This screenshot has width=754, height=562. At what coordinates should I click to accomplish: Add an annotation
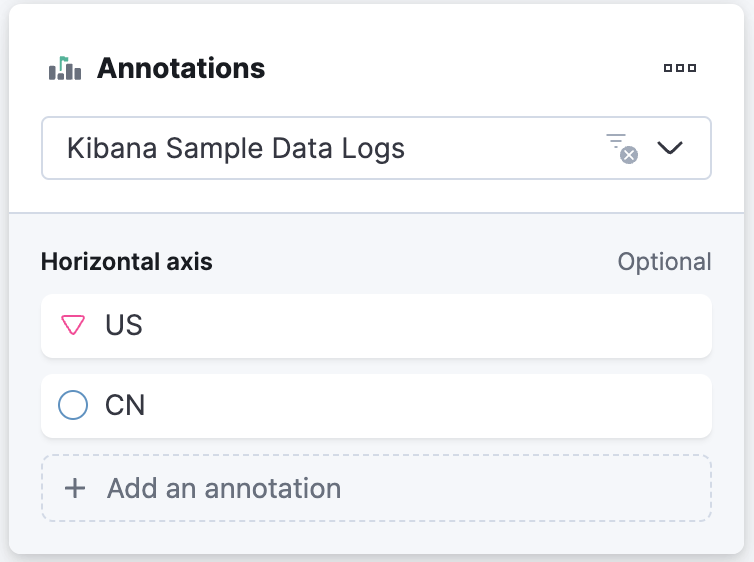click(x=377, y=488)
